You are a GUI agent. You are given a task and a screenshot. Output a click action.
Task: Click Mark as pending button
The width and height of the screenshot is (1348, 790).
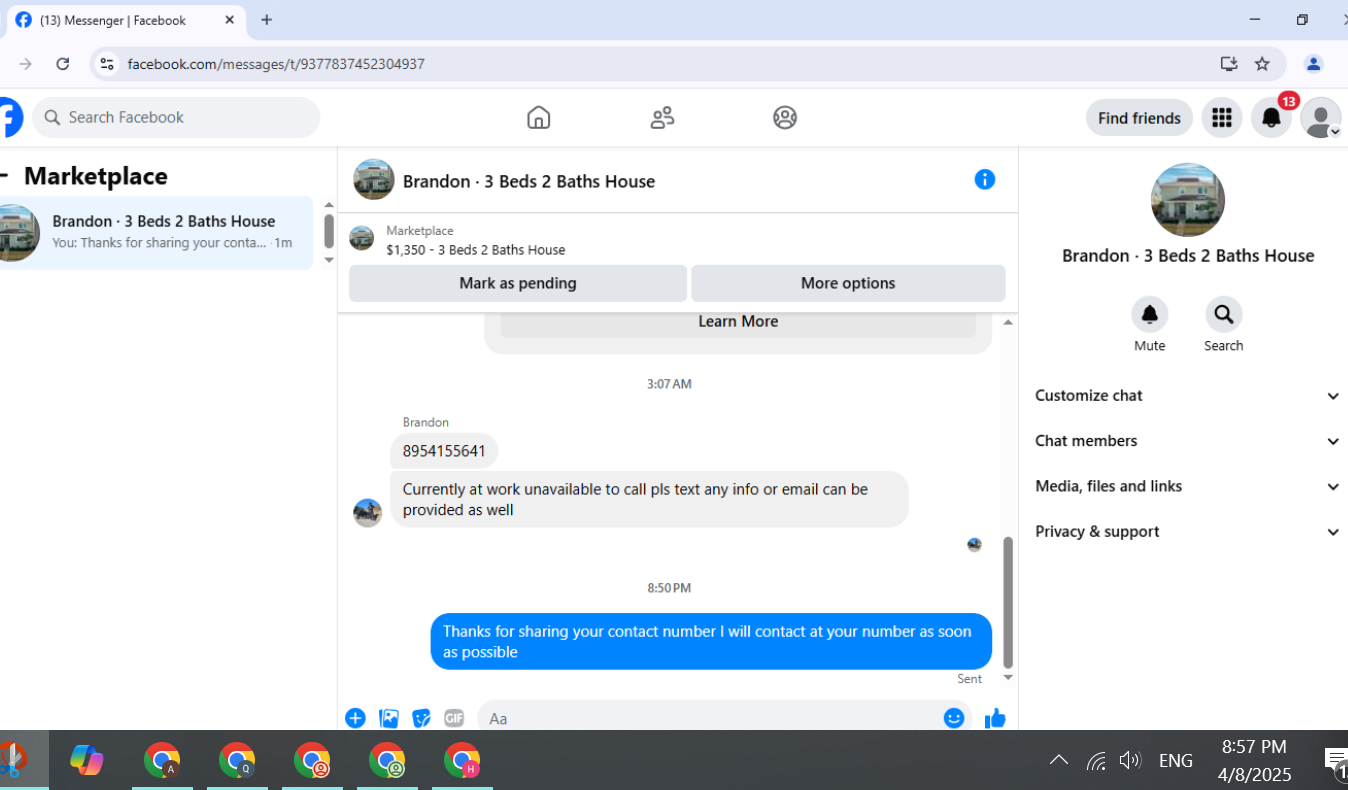[518, 283]
